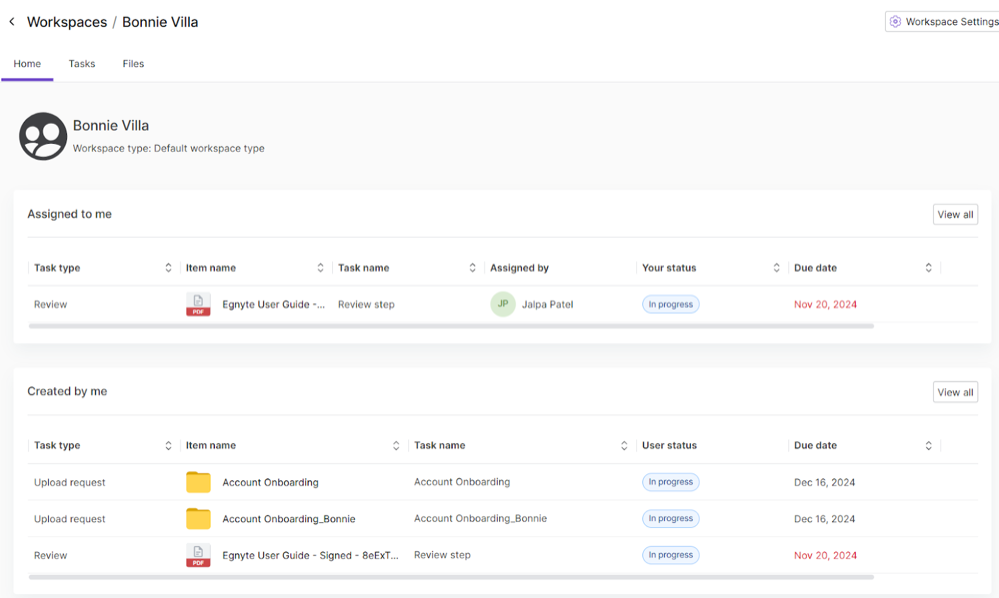Click the PDF icon for Egnyte User Guide
The width and height of the screenshot is (999, 598).
197,304
